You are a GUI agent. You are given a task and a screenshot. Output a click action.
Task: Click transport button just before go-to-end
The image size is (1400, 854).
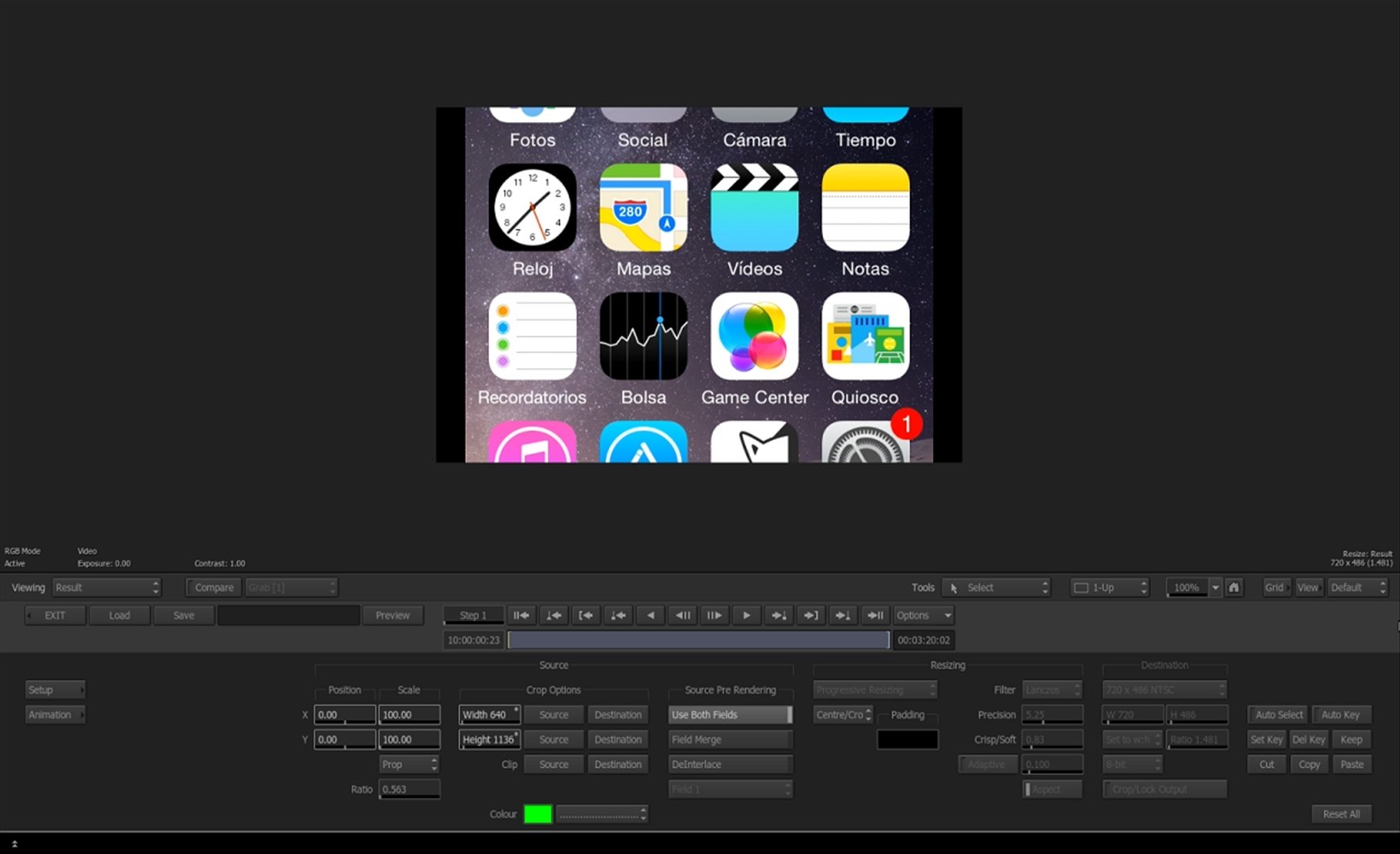843,615
